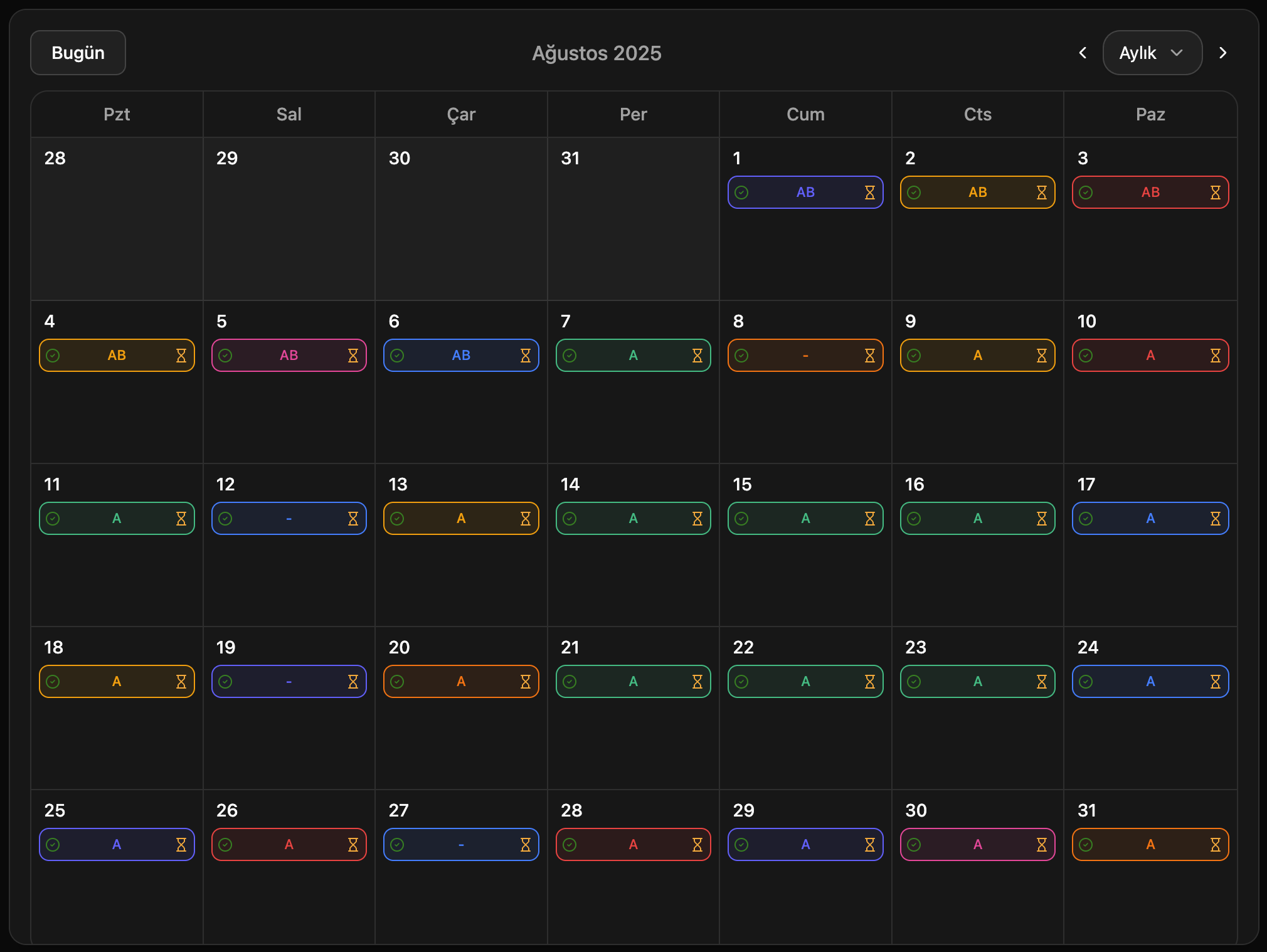Viewport: 1267px width, 952px height.
Task: Click the hourglass icon on August 28 event
Action: (697, 845)
